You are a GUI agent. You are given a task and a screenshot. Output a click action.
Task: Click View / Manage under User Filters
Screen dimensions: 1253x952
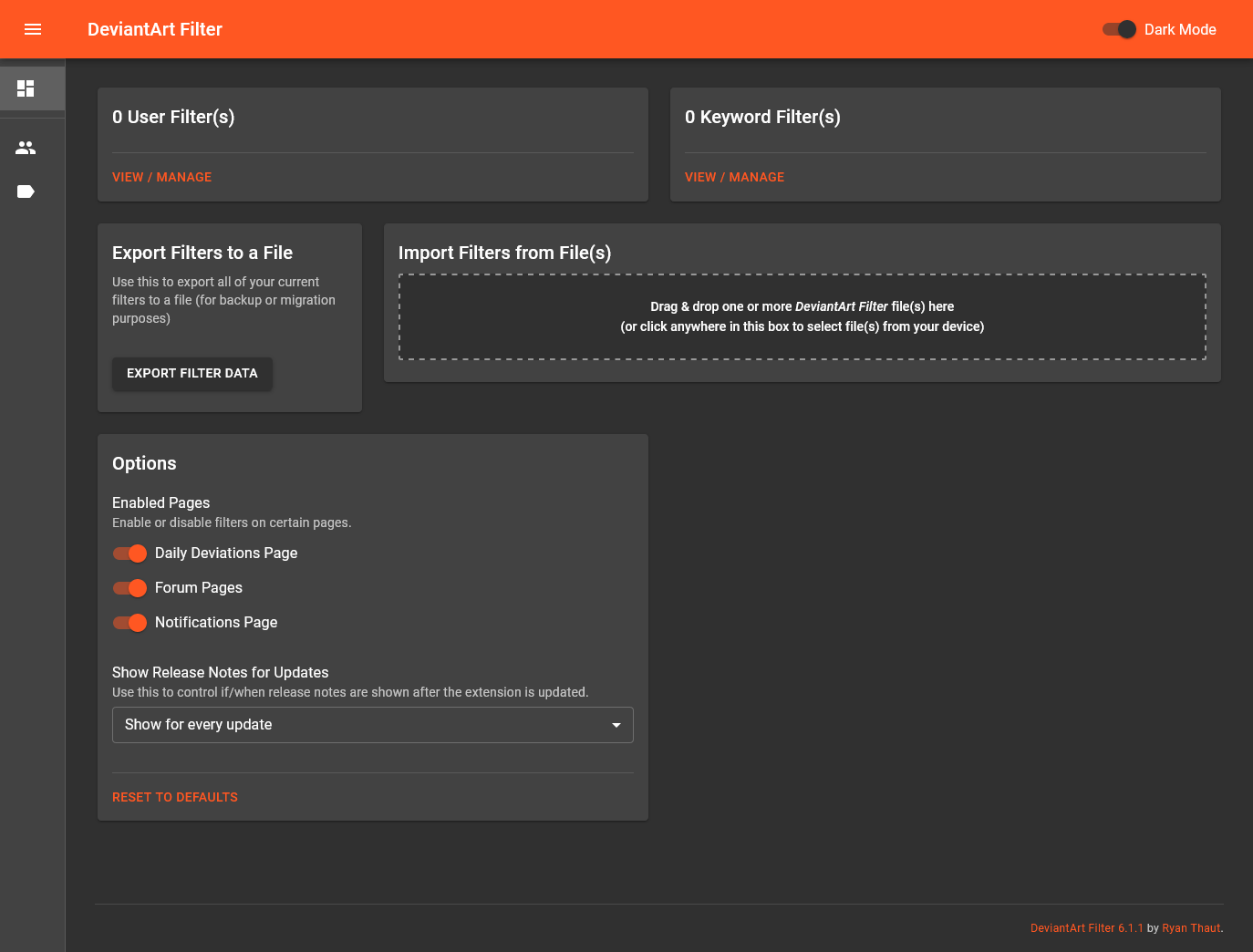click(x=161, y=177)
